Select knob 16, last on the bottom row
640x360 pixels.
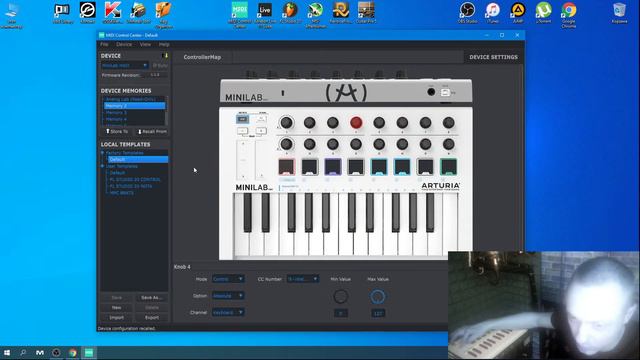coord(448,144)
